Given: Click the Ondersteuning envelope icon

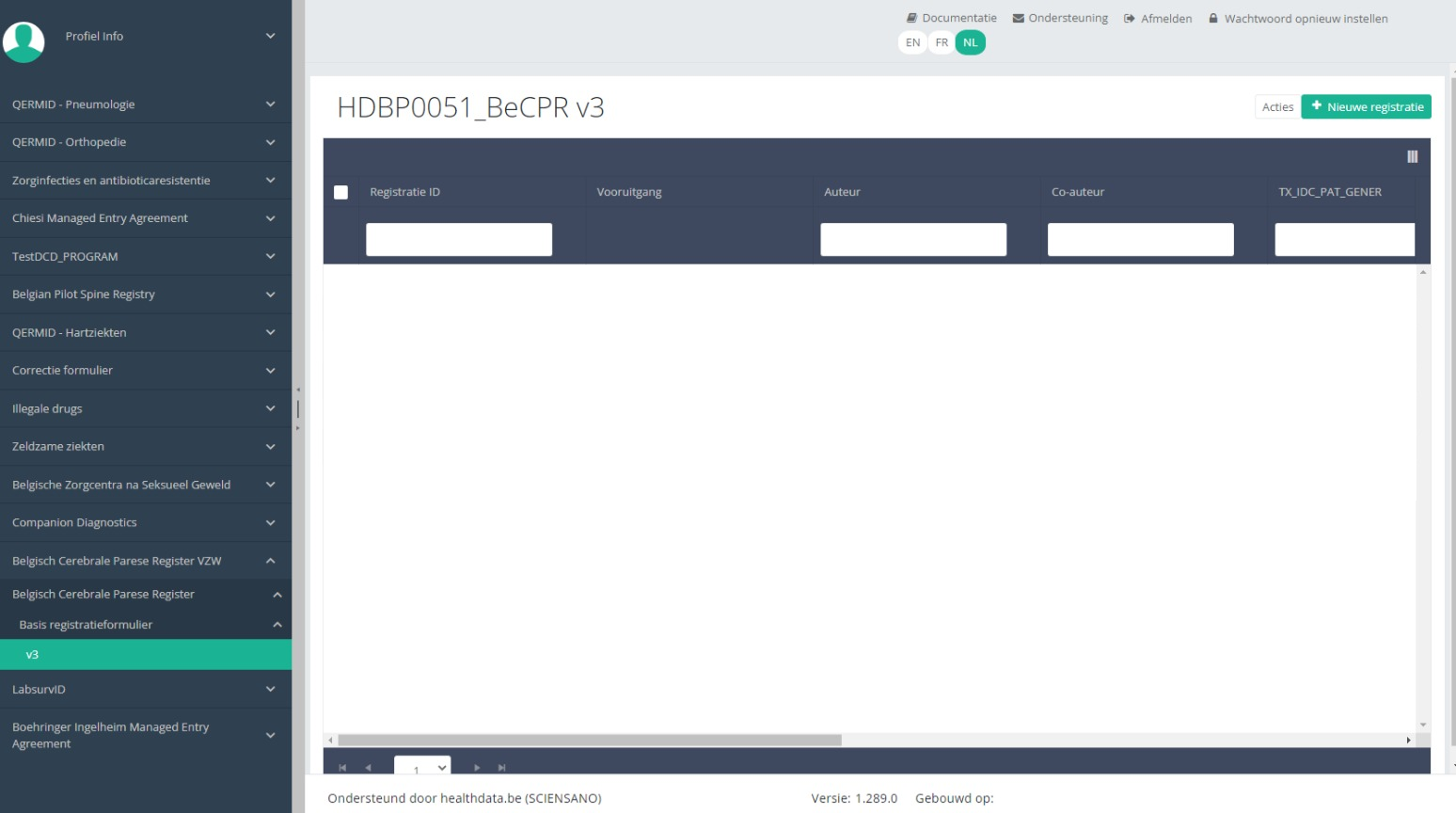Looking at the screenshot, I should (1018, 18).
